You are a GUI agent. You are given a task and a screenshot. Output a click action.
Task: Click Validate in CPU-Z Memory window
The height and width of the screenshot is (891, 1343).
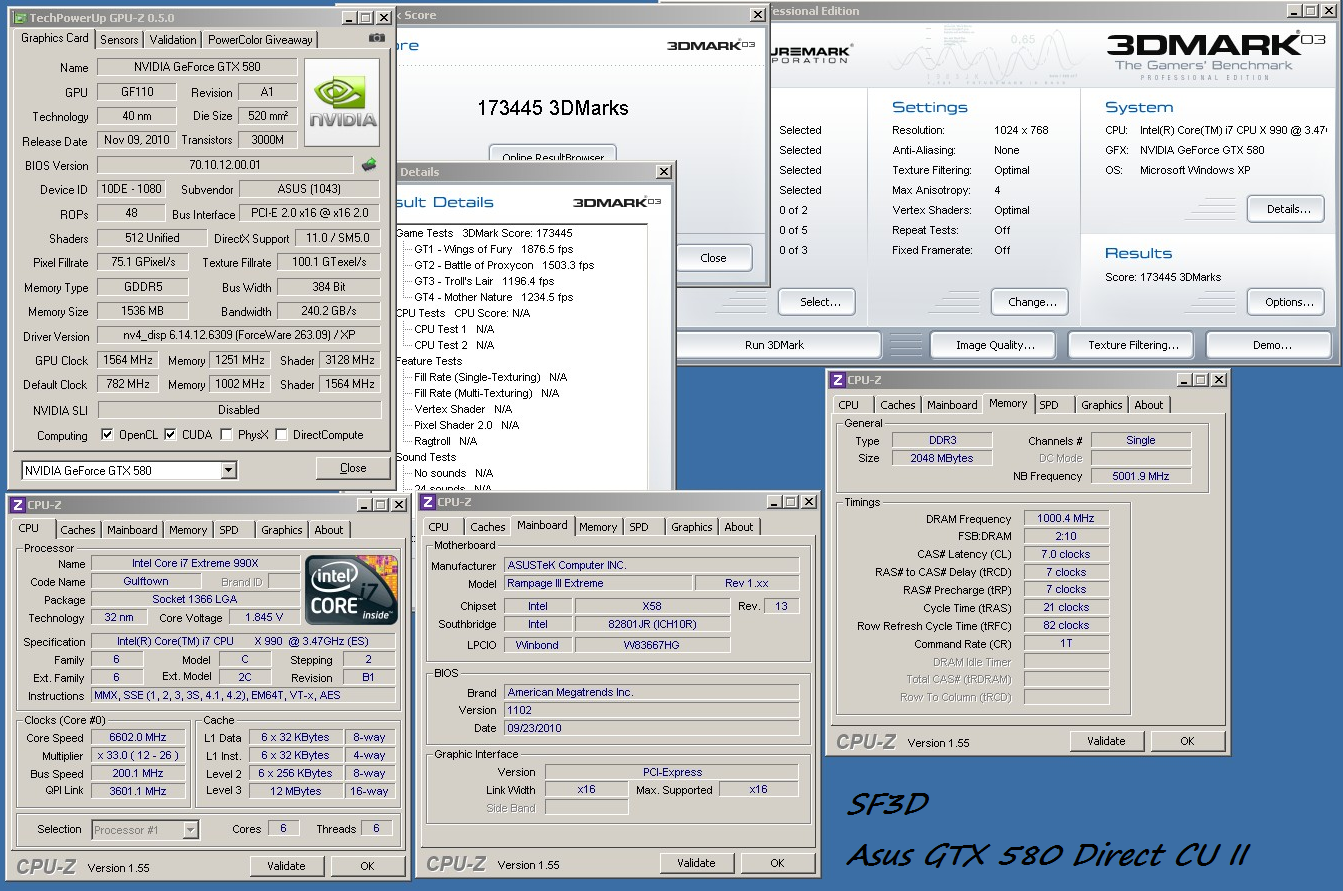point(1106,741)
